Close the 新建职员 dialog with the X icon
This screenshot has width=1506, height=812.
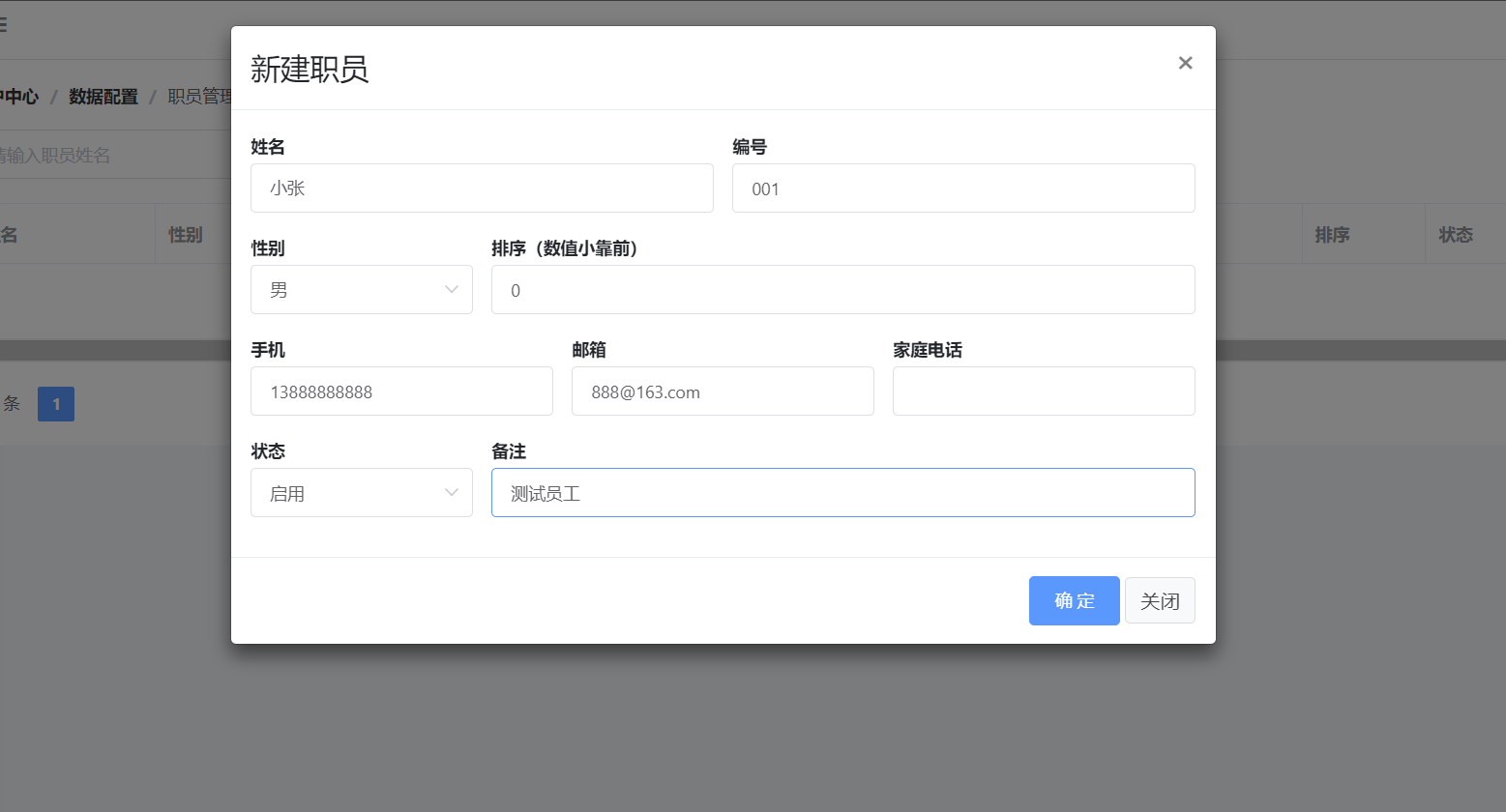1185,63
